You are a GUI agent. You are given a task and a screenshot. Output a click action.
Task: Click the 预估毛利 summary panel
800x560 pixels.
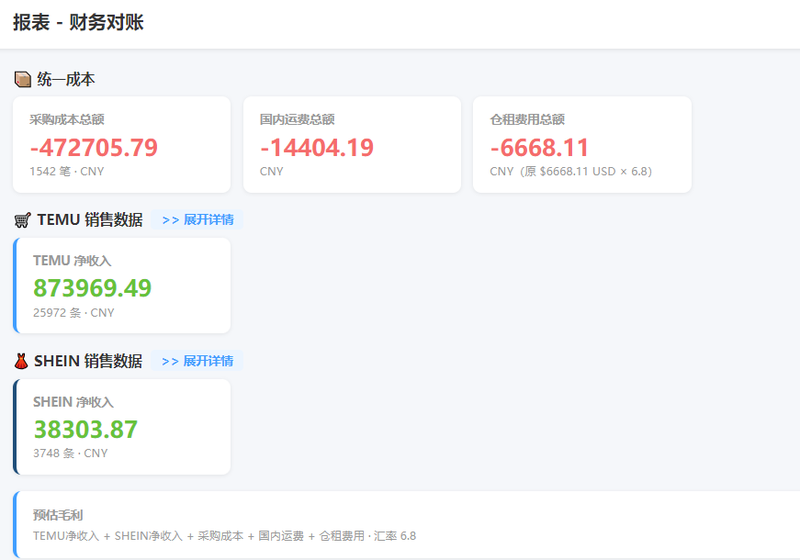407,525
